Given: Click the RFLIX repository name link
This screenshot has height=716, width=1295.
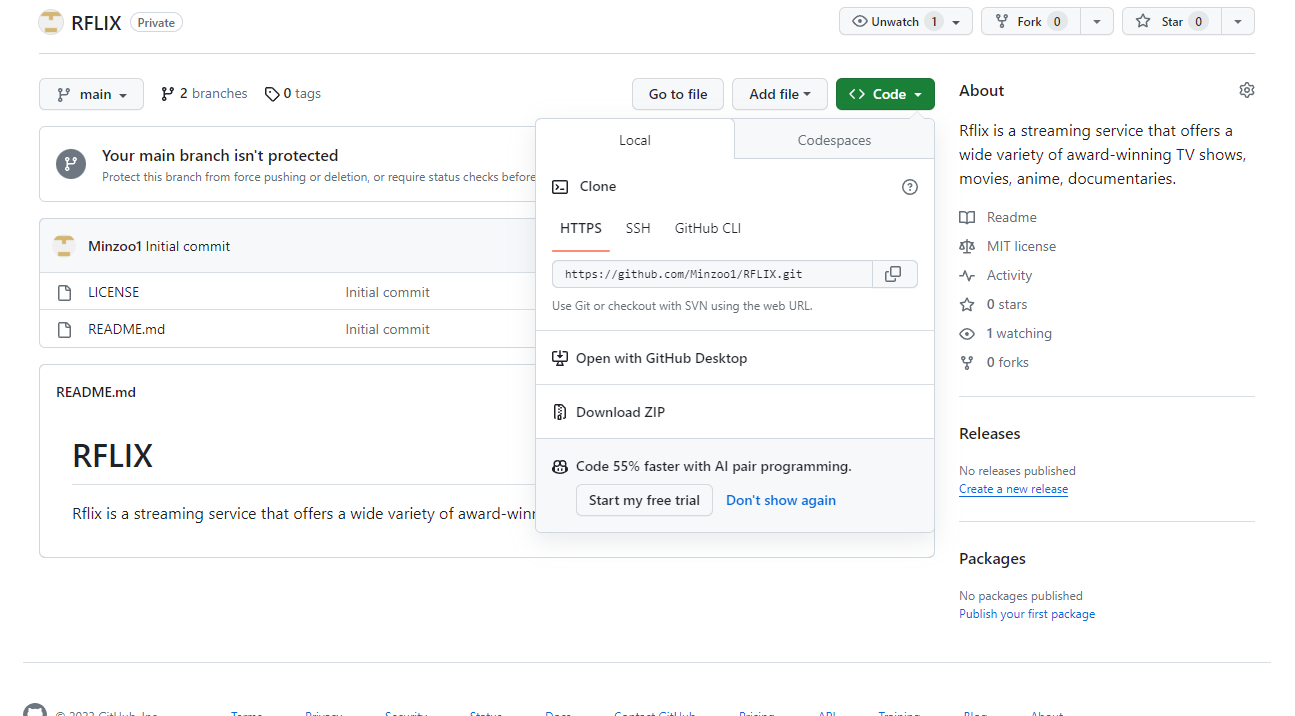Looking at the screenshot, I should [96, 22].
